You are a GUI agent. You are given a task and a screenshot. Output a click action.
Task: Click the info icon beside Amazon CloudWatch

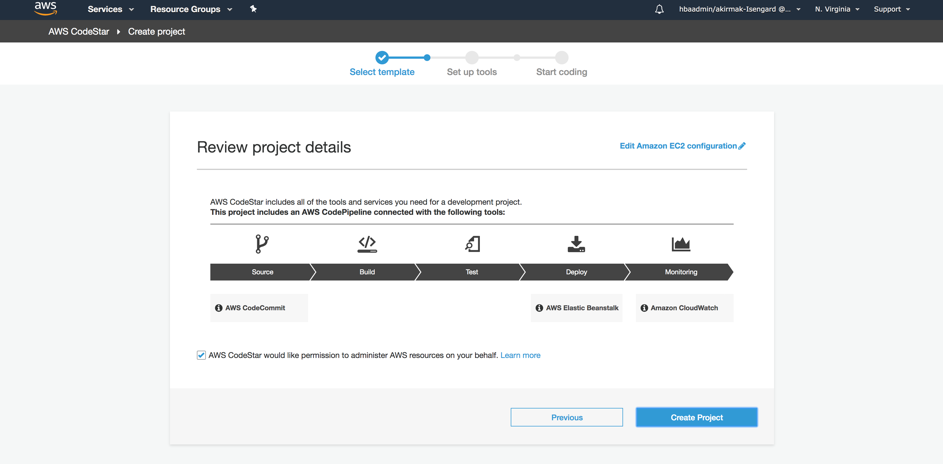click(x=644, y=308)
